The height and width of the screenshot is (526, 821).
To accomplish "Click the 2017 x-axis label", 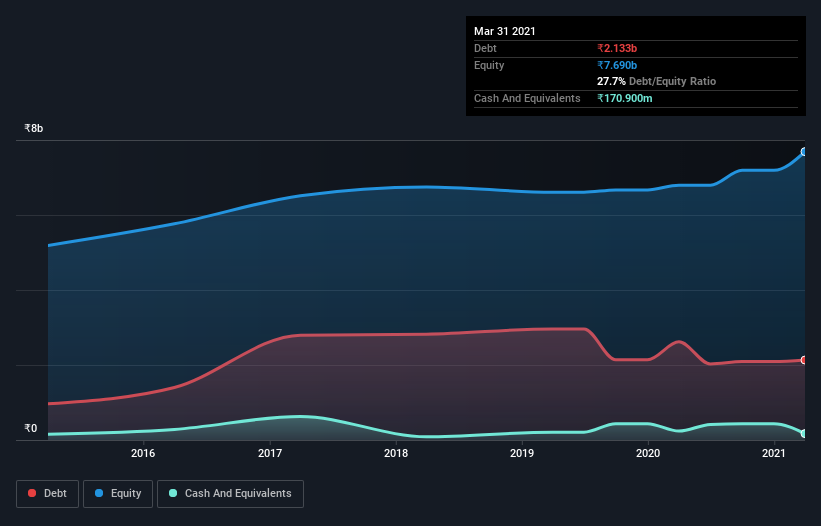I will tap(270, 453).
